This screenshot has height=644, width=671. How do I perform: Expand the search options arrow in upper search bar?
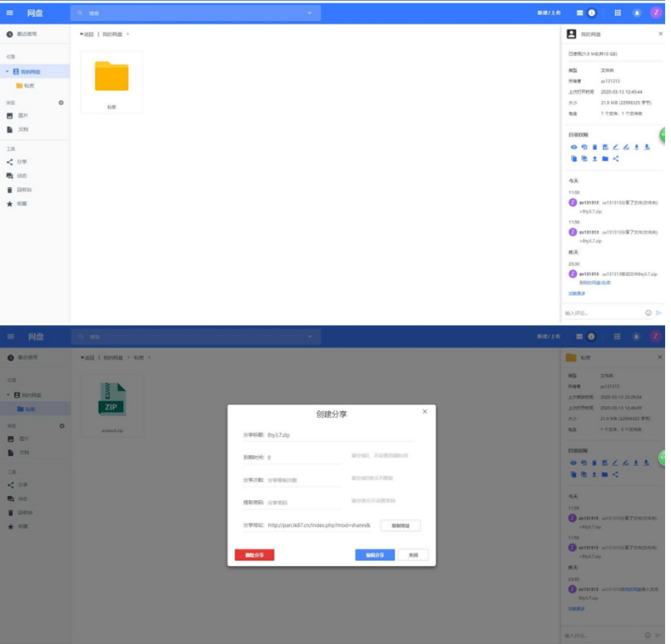coord(309,13)
